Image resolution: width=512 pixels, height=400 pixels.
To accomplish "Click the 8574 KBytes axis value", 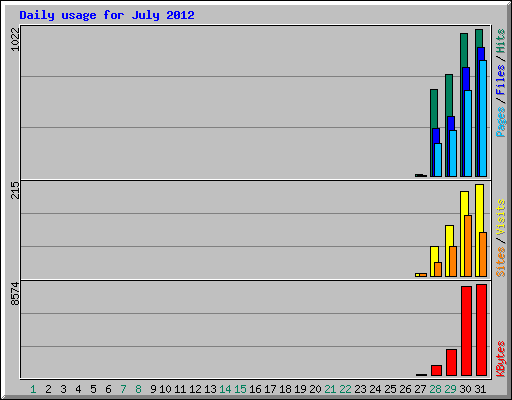I will pos(15,294).
